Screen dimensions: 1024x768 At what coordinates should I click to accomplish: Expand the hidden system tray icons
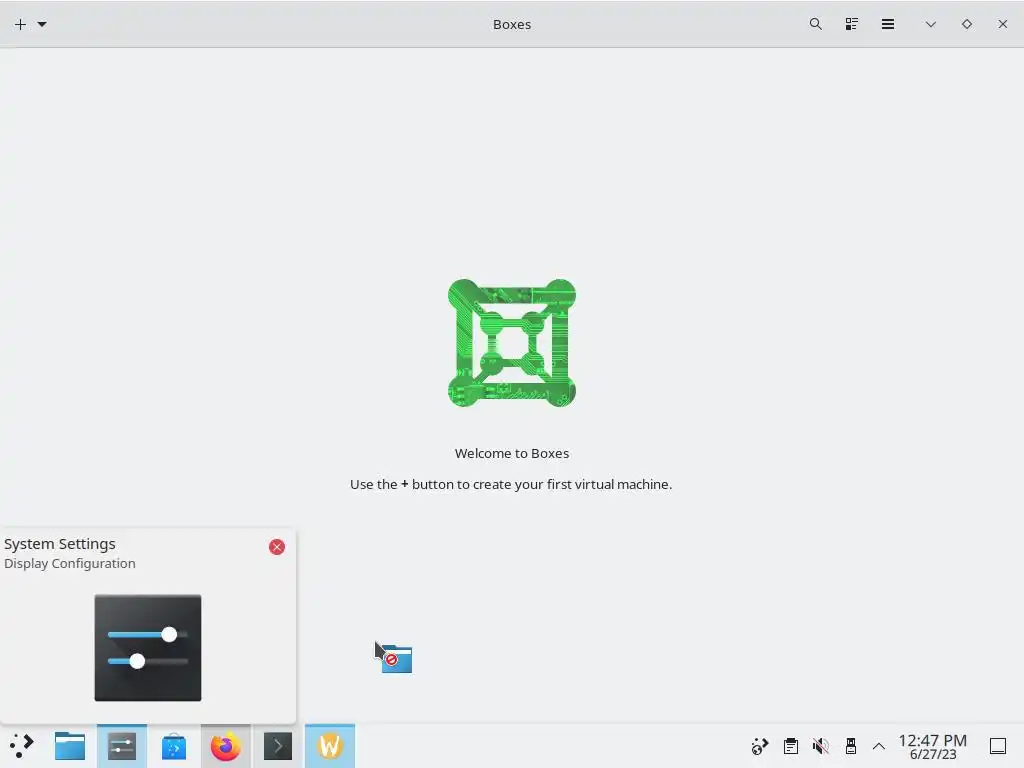[x=879, y=746]
